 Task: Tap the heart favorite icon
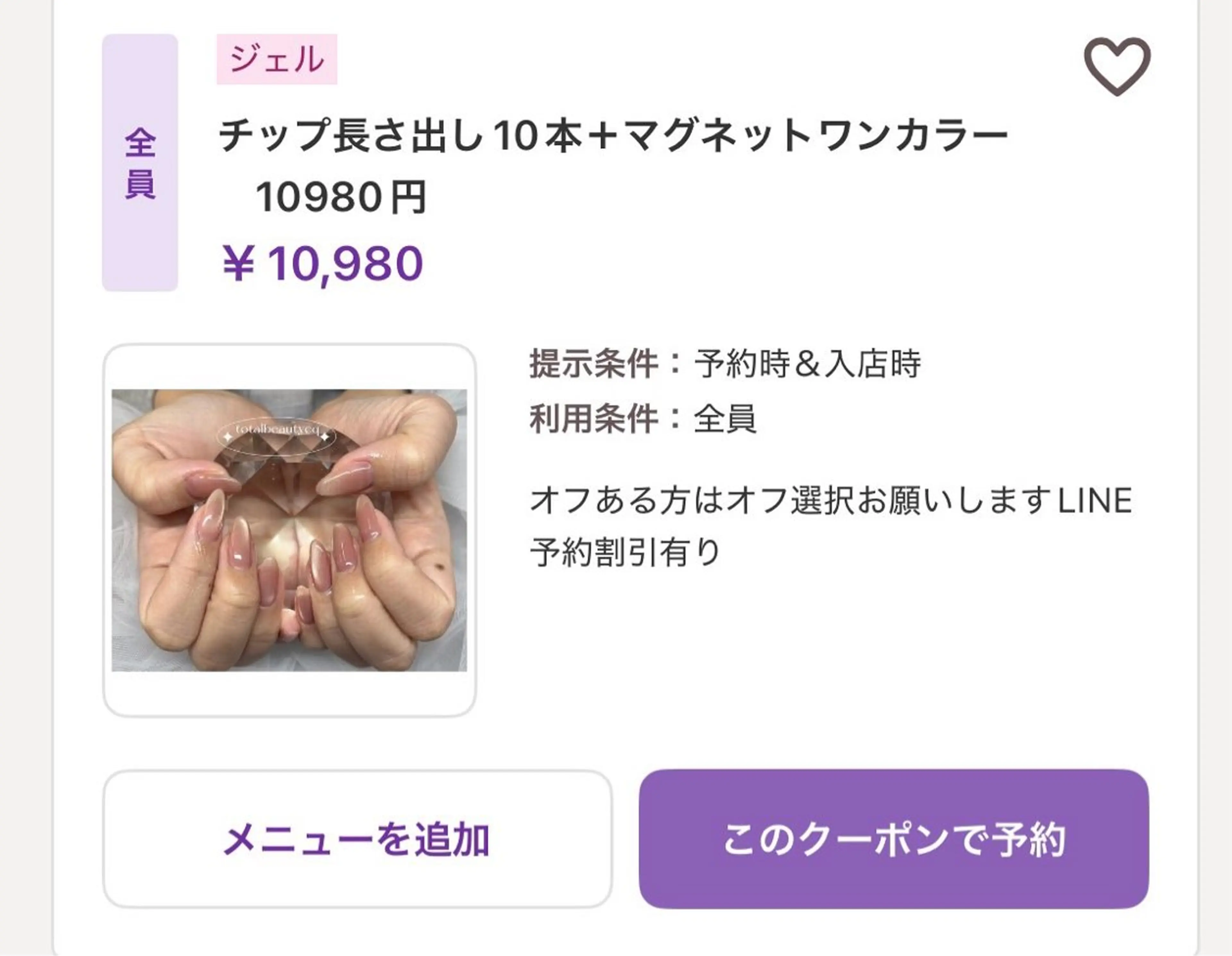coord(1116,67)
